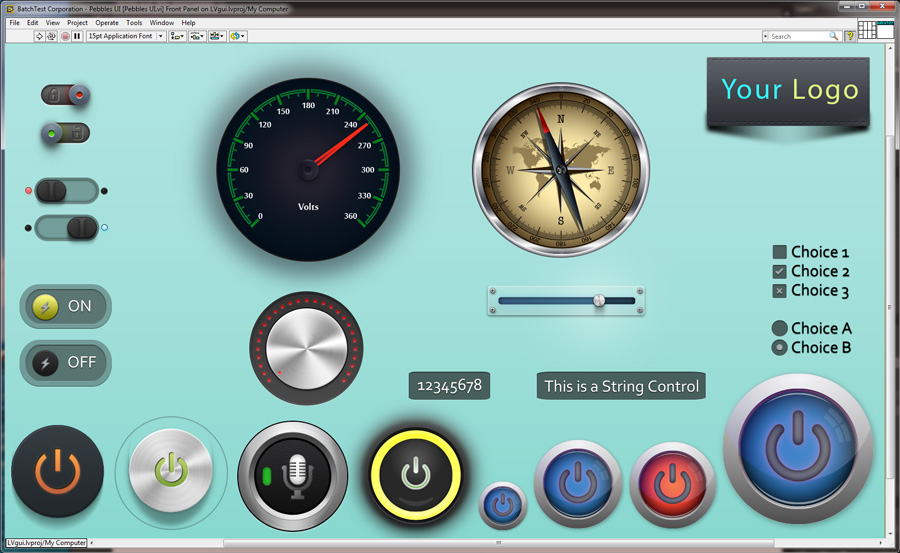Open the Help menu
900x553 pixels.
pos(188,23)
